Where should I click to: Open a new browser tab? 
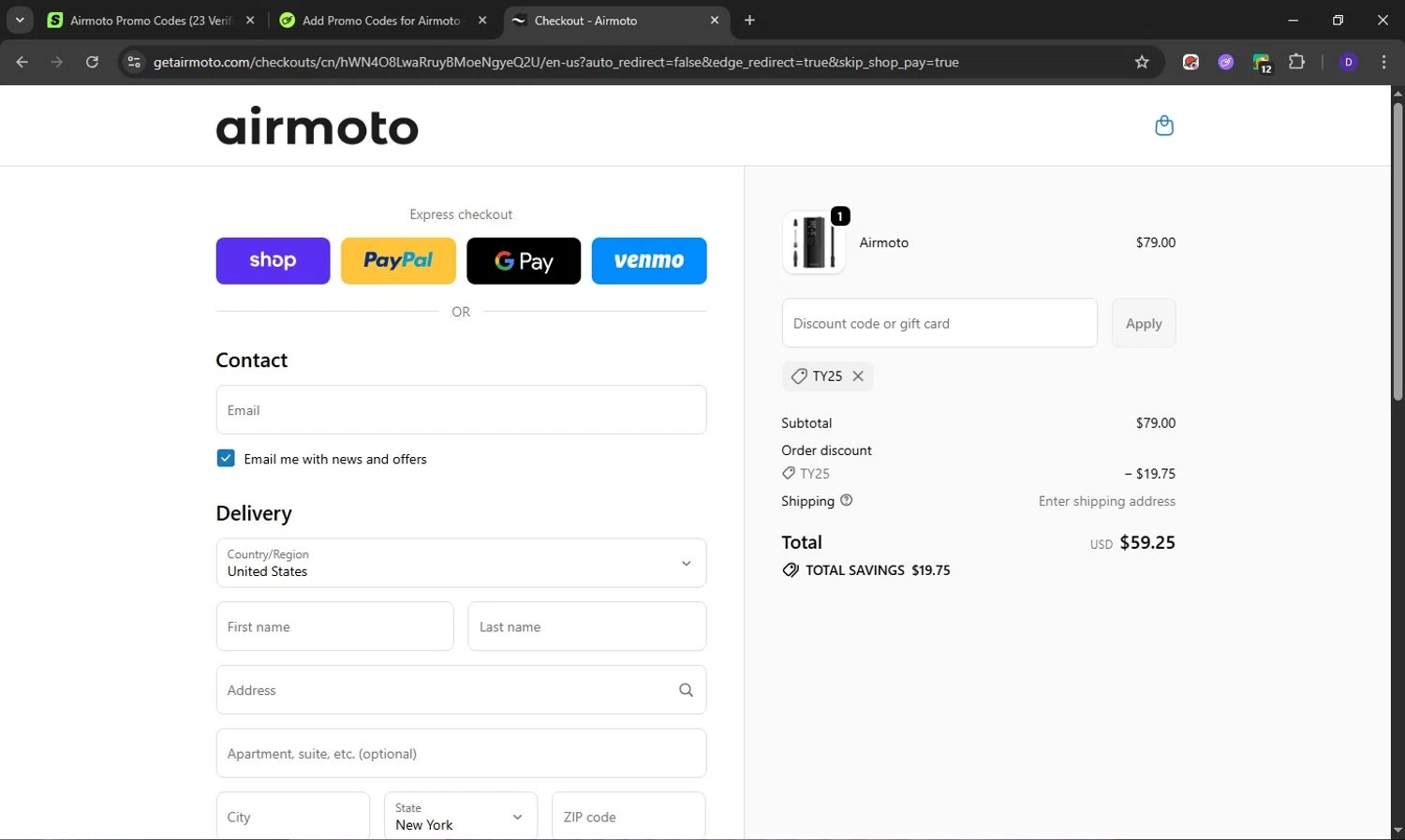[x=749, y=21]
